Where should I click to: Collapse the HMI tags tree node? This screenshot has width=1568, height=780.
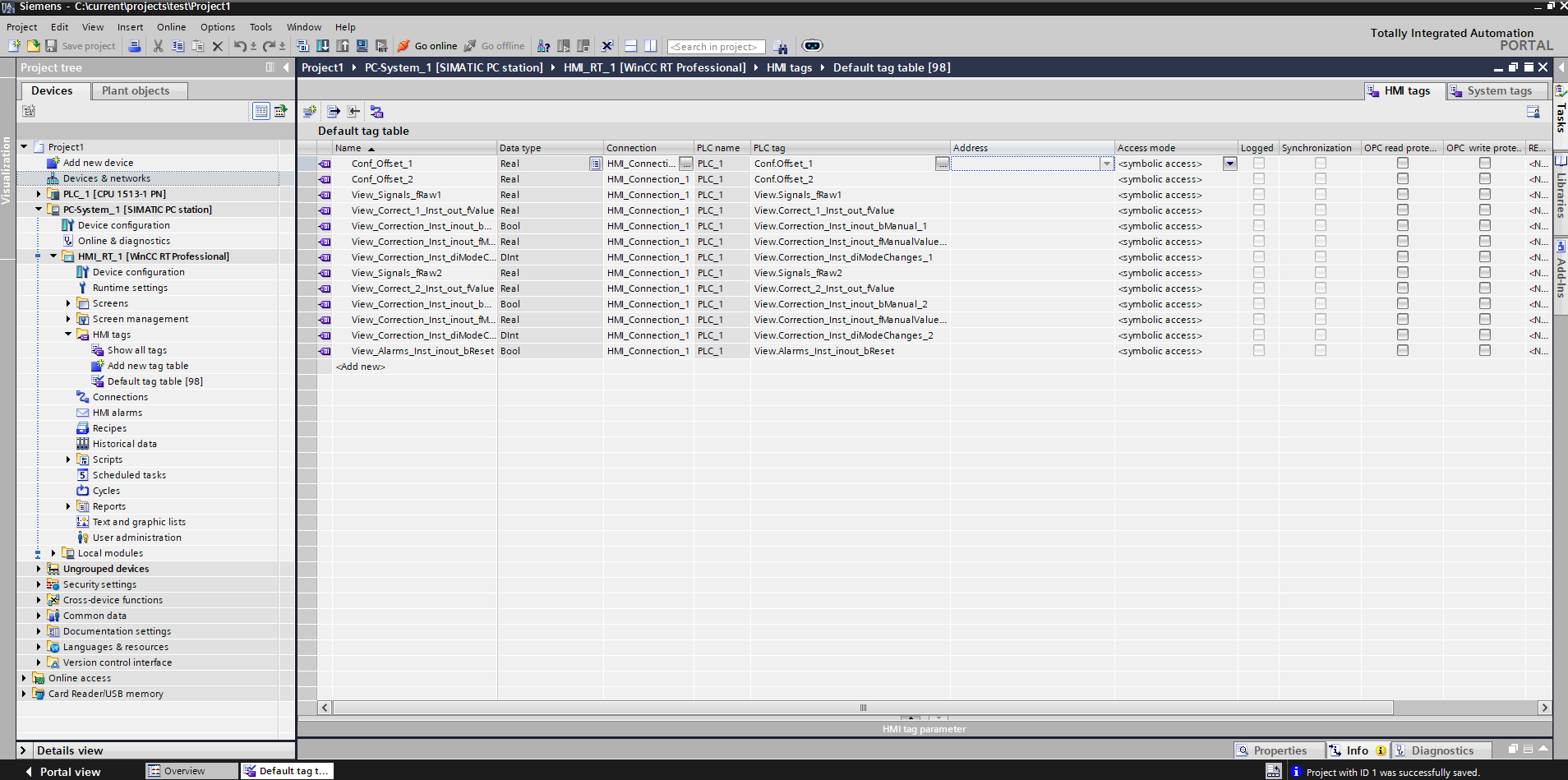click(68, 335)
